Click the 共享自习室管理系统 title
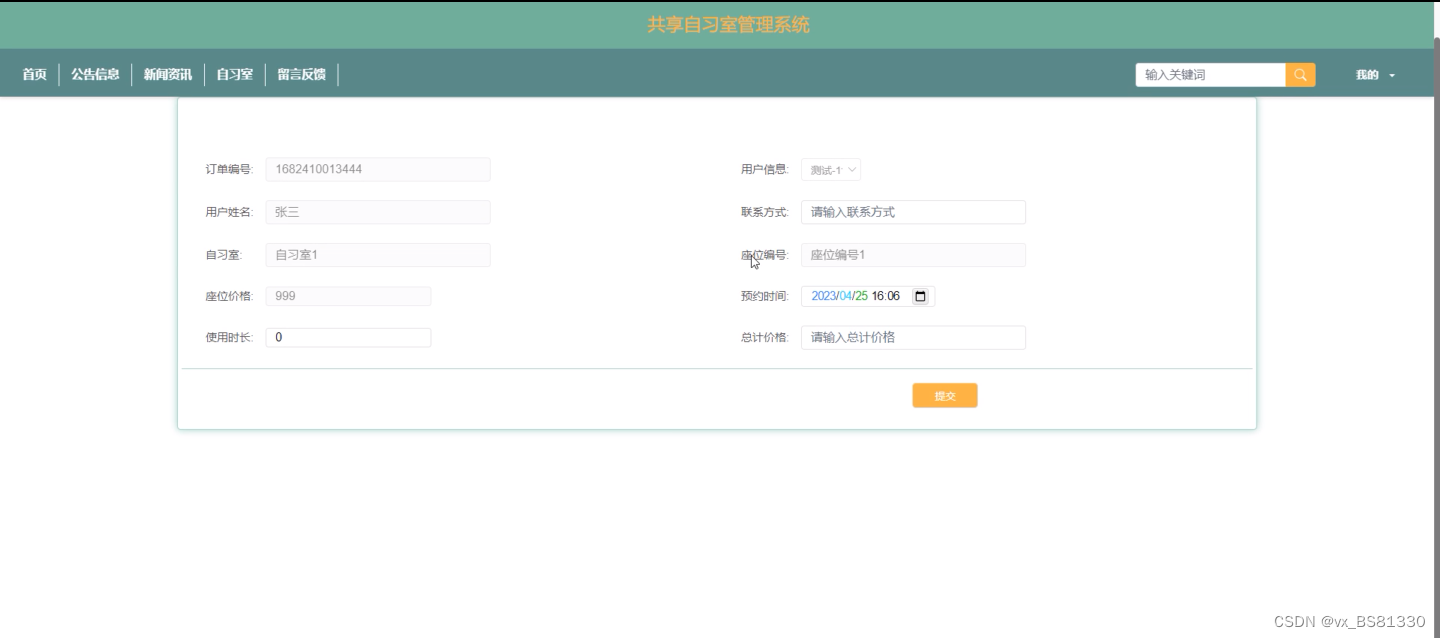 728,25
